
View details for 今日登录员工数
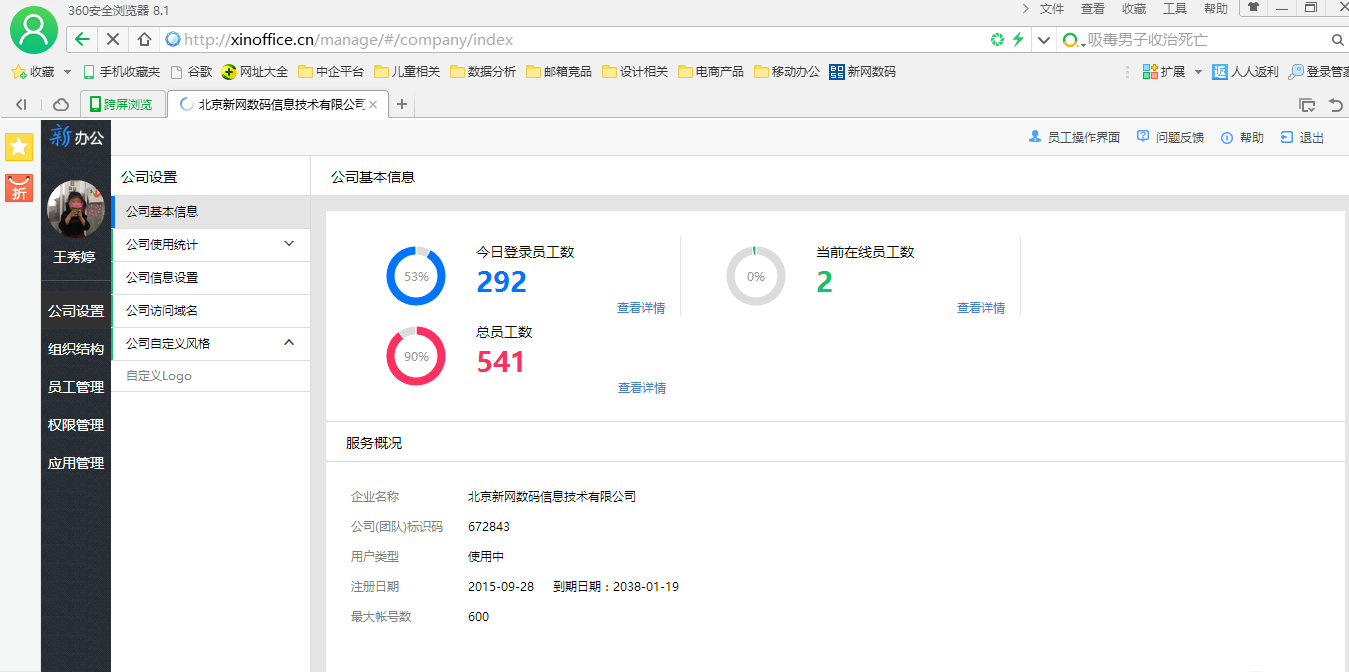tap(641, 308)
